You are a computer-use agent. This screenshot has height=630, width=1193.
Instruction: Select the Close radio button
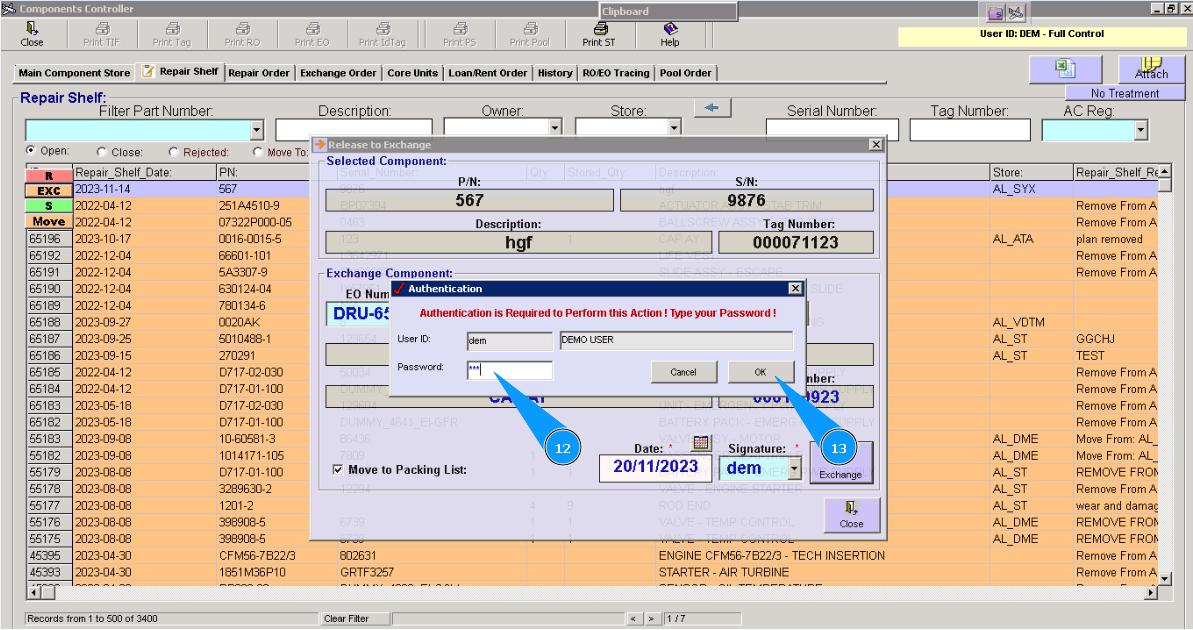pos(101,152)
